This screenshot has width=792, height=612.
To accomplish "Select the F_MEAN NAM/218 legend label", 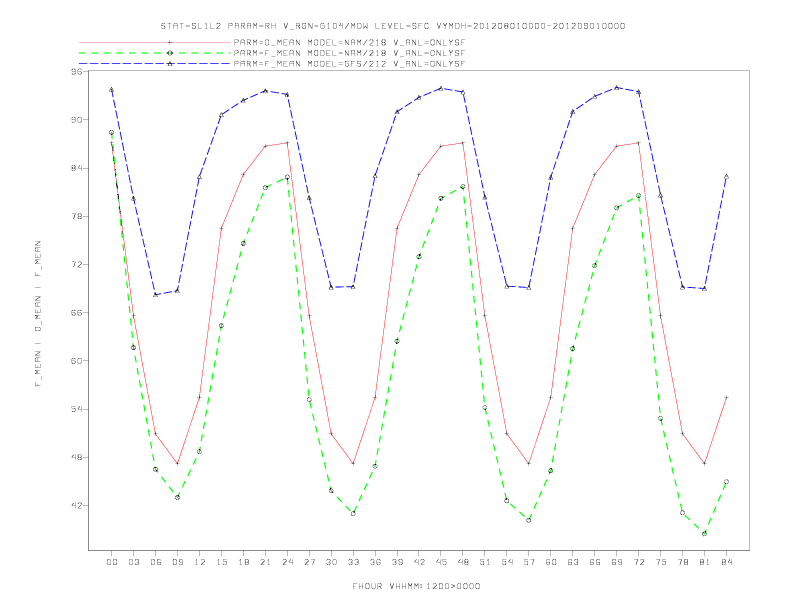I will tap(349, 53).
